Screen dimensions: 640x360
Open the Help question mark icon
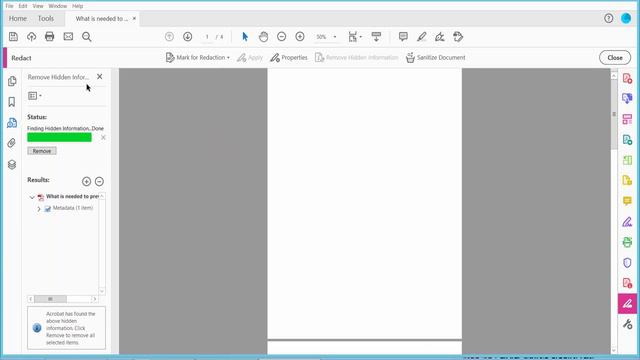coord(609,18)
